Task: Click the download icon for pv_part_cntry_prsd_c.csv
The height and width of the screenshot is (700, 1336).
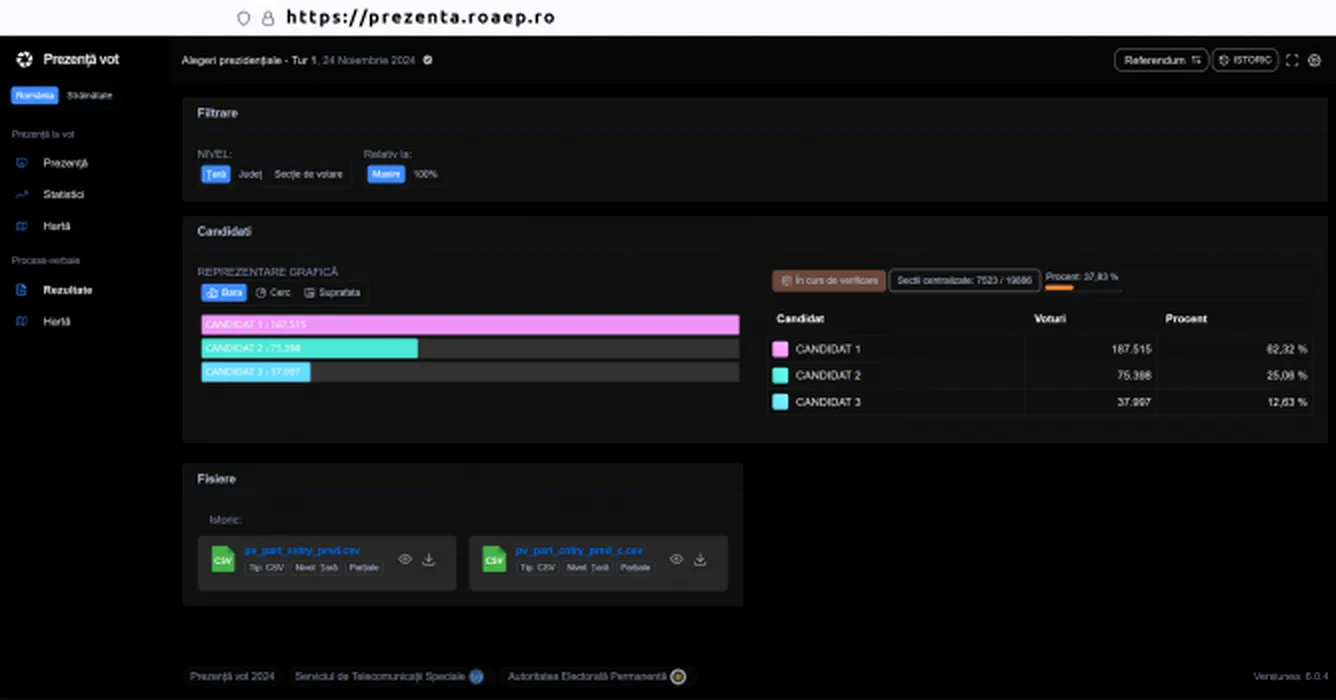Action: point(700,560)
